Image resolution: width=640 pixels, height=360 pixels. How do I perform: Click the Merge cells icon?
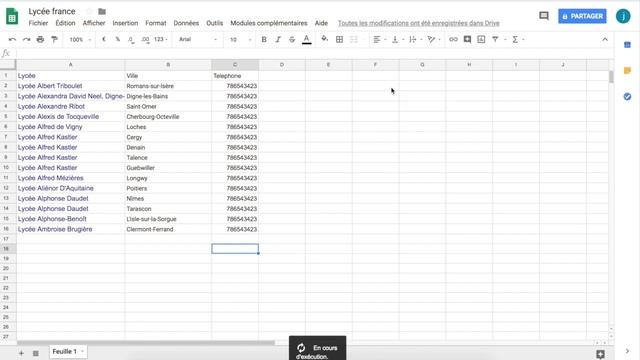[x=354, y=40]
